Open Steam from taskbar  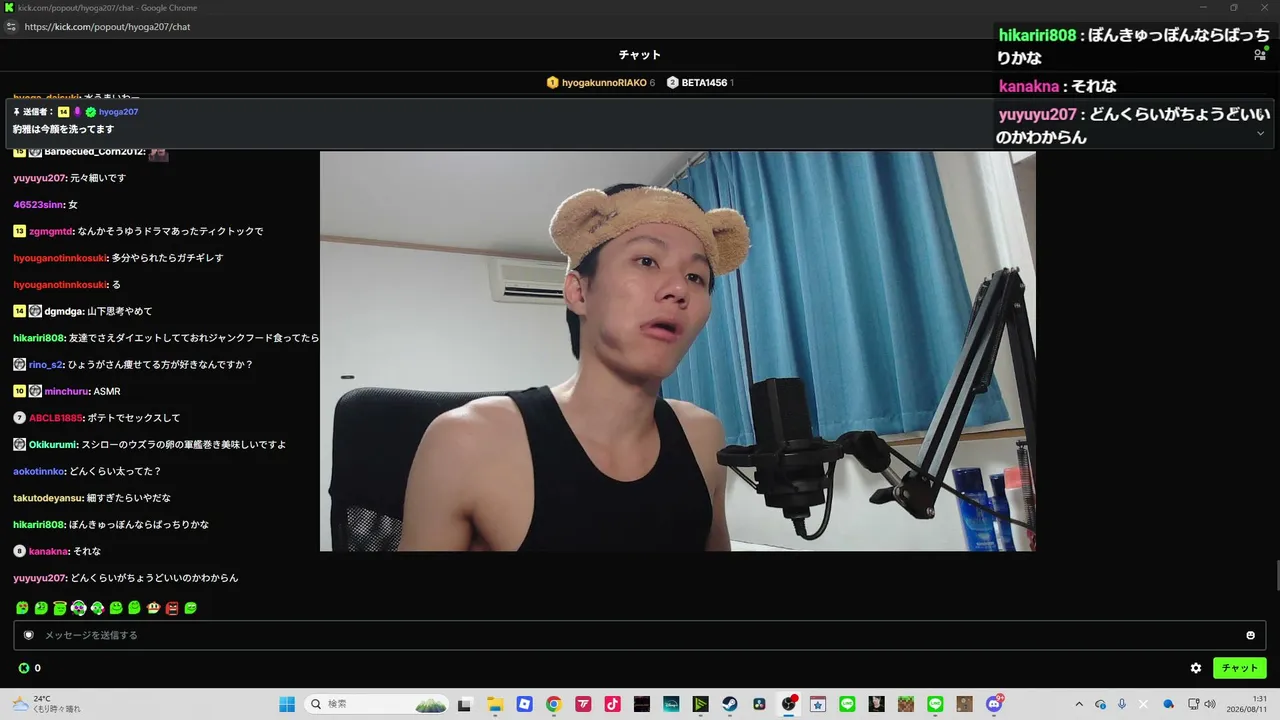pyautogui.click(x=730, y=704)
